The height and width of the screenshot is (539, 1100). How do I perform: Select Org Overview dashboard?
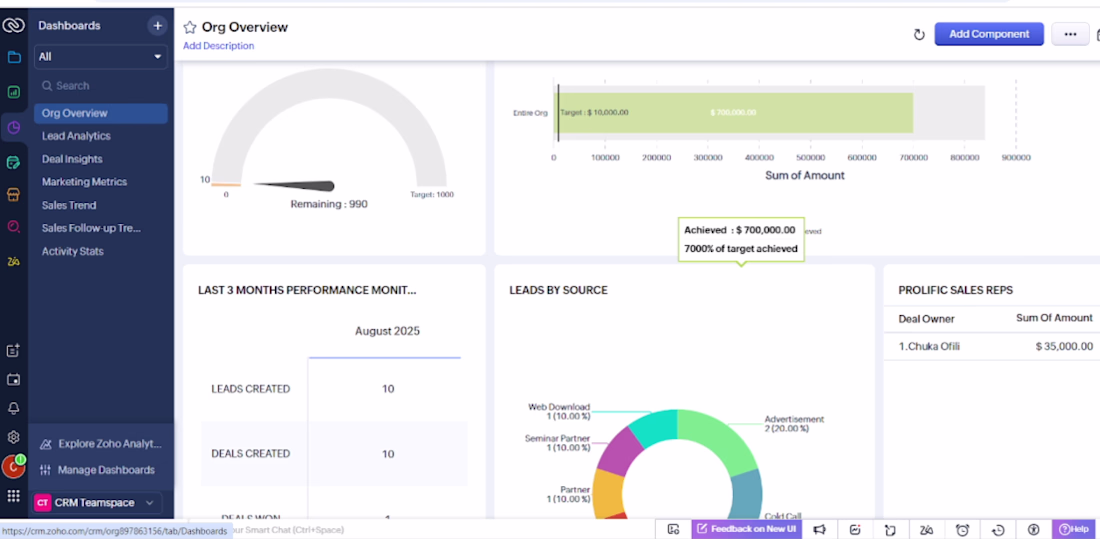(100, 113)
